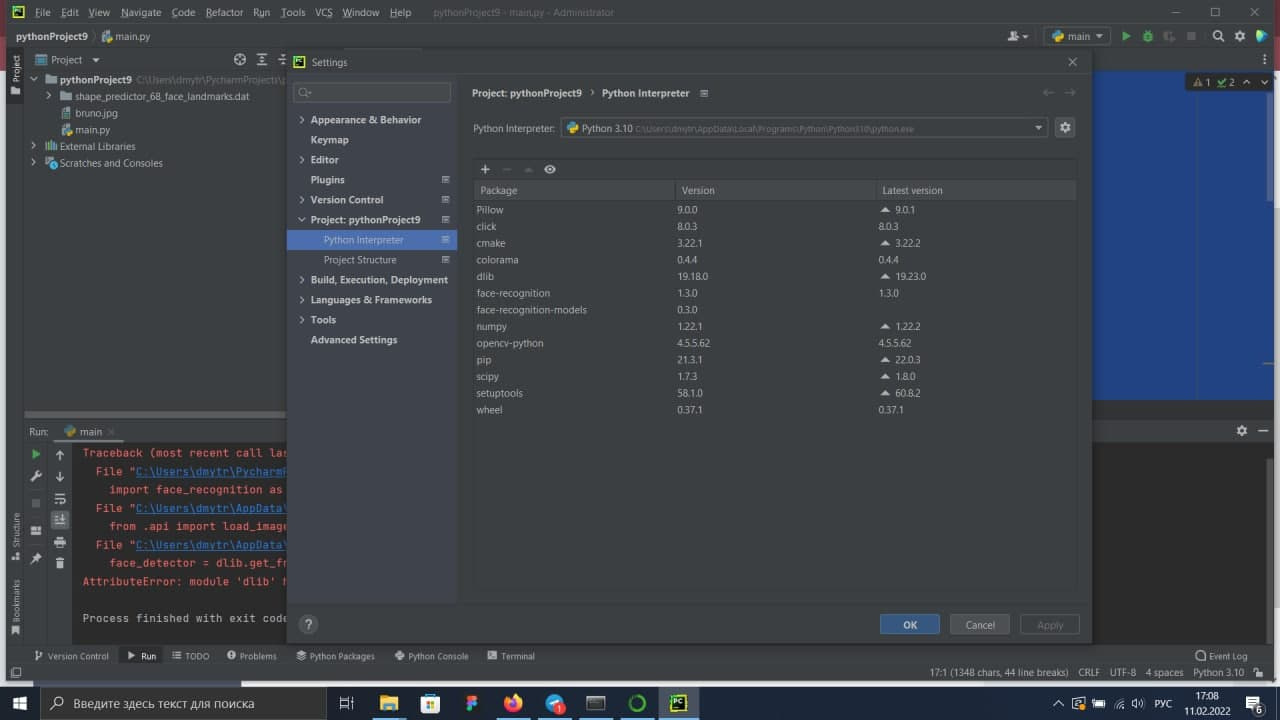Run main with green play toolbar button

coord(1126,36)
